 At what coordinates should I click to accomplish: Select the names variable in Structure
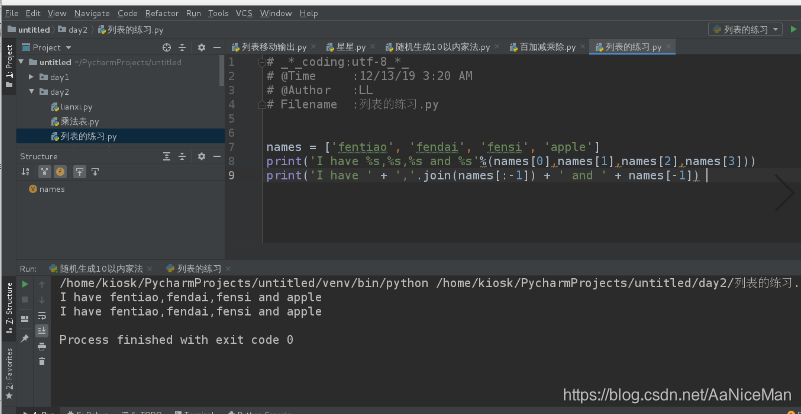coord(47,189)
